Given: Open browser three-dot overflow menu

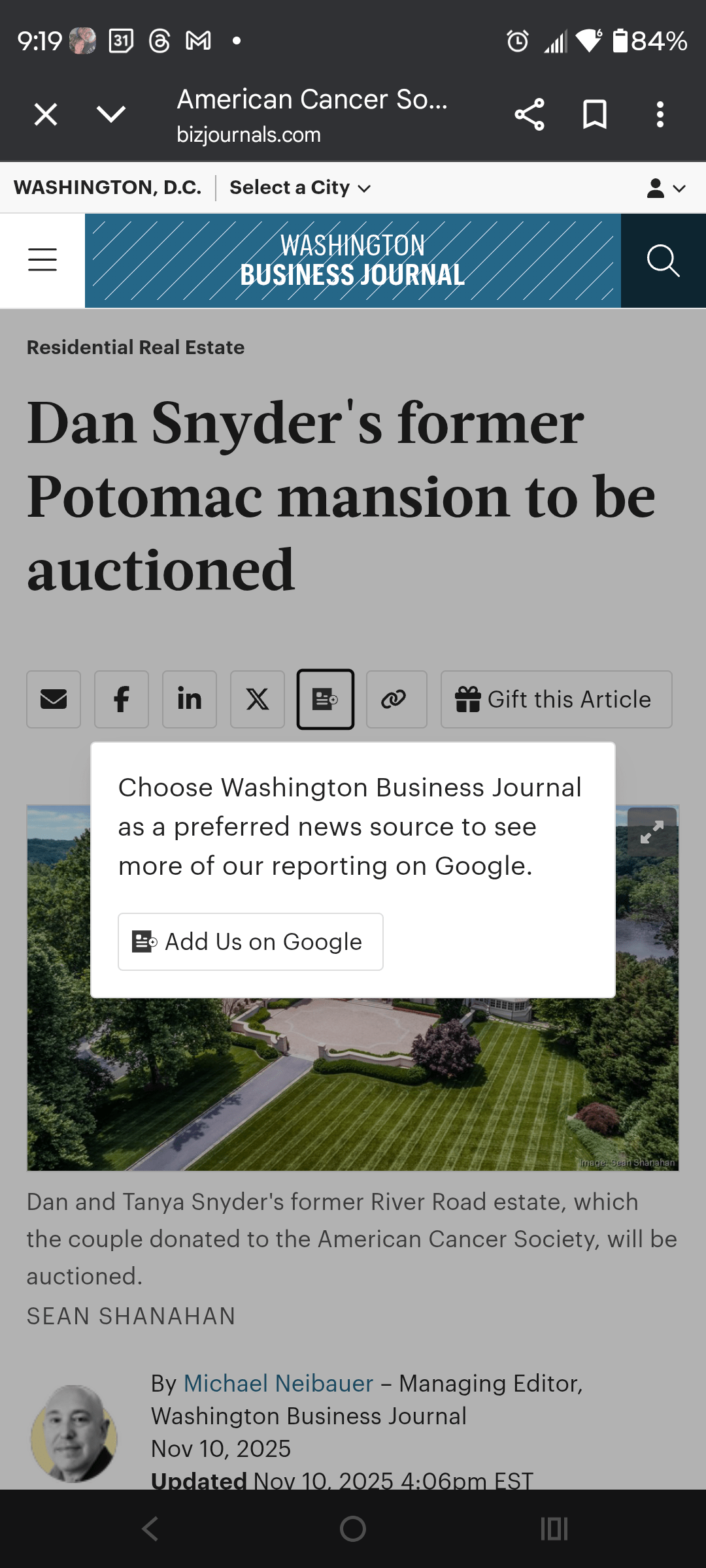Looking at the screenshot, I should [660, 115].
